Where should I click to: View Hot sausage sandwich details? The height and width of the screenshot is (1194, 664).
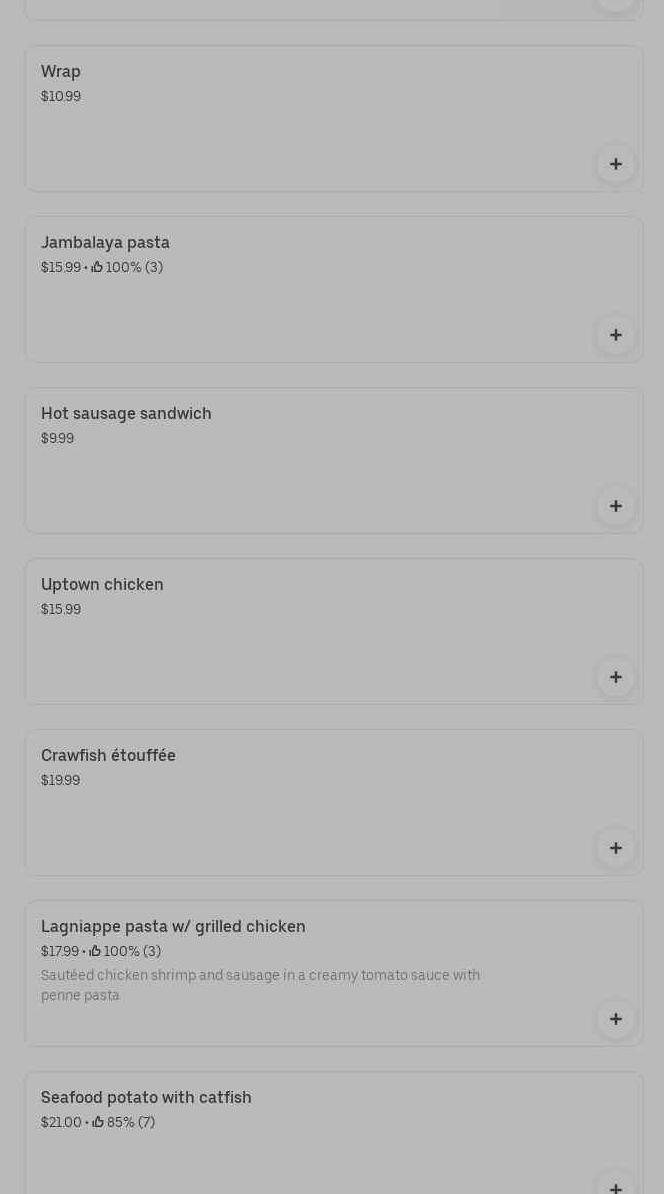(x=126, y=414)
